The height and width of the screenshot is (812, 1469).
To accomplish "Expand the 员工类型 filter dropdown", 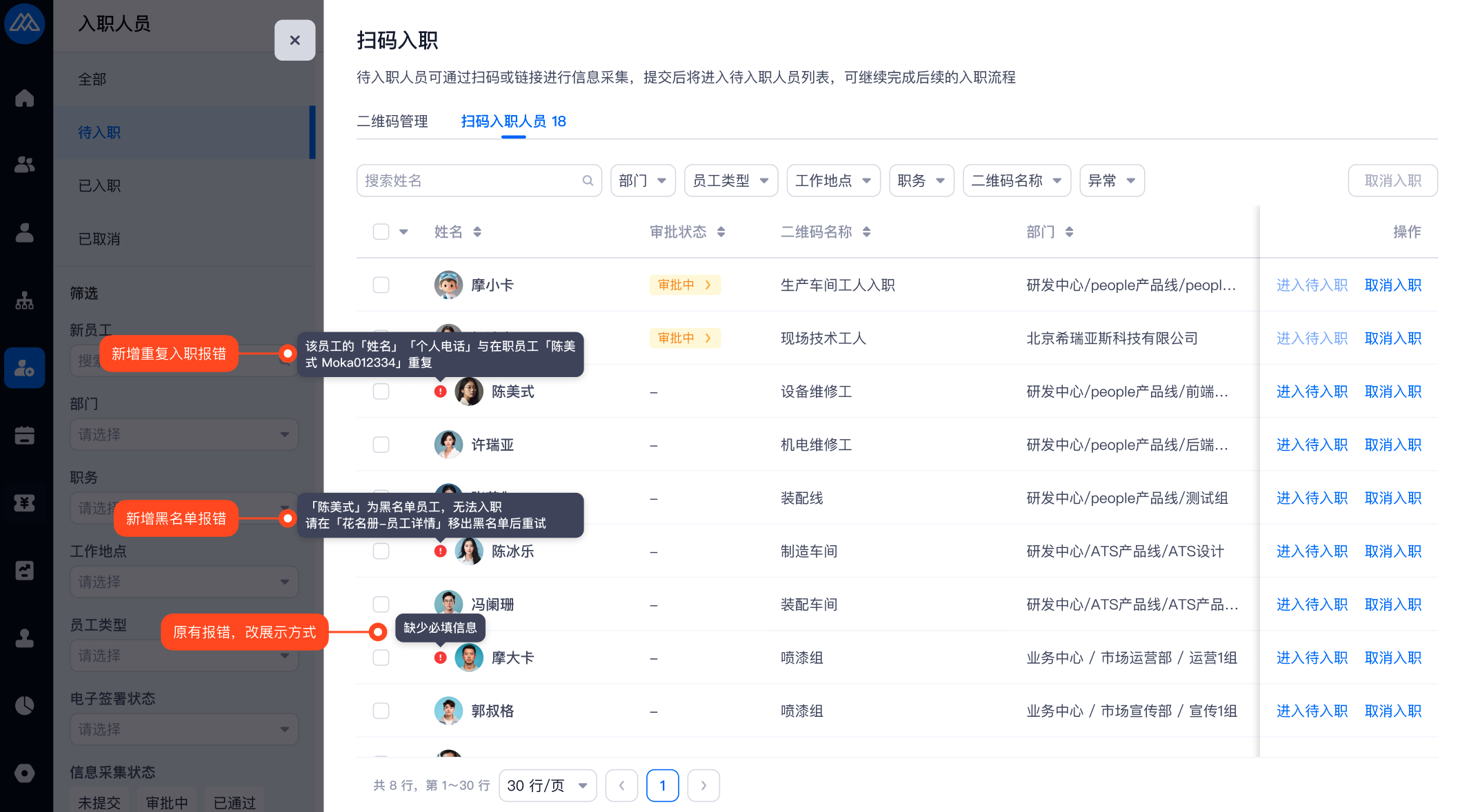I will coord(730,181).
